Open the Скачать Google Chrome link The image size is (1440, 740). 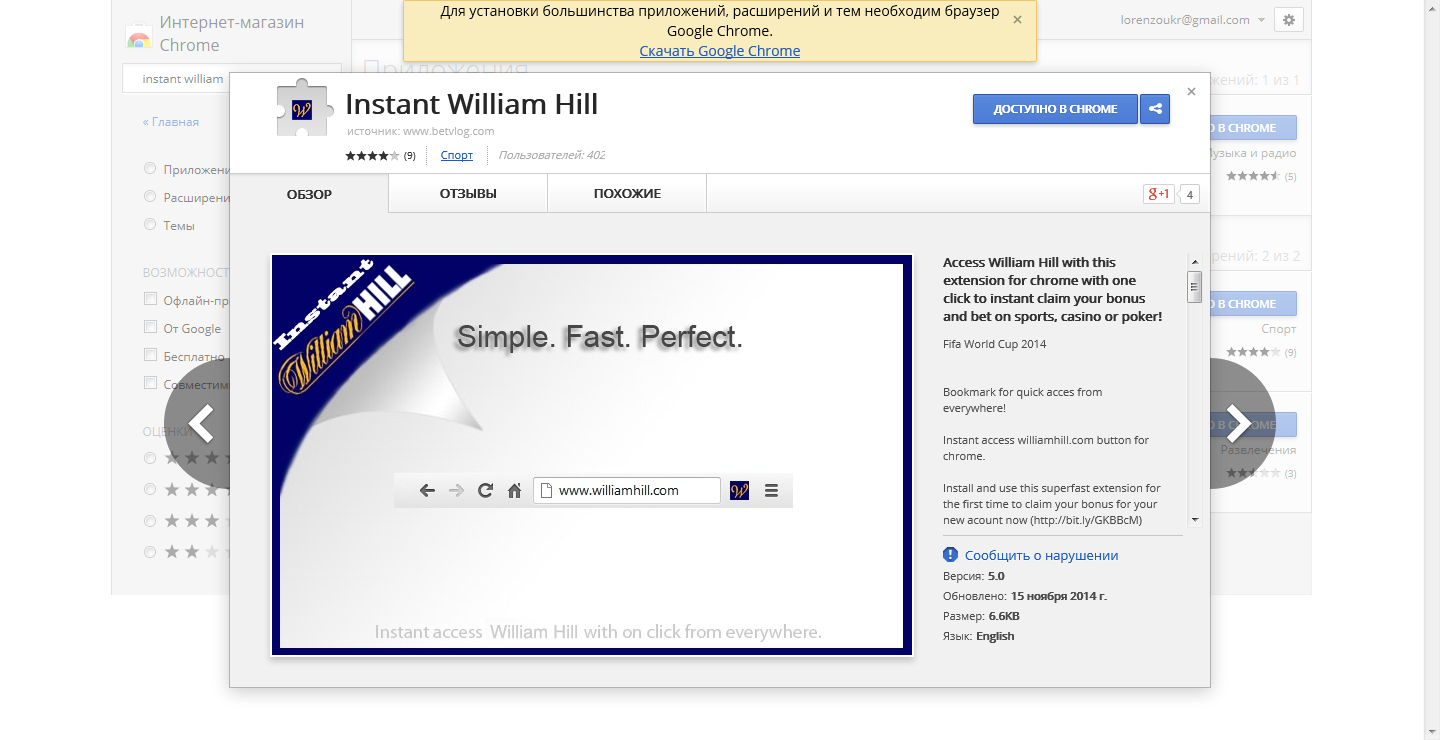click(x=720, y=51)
